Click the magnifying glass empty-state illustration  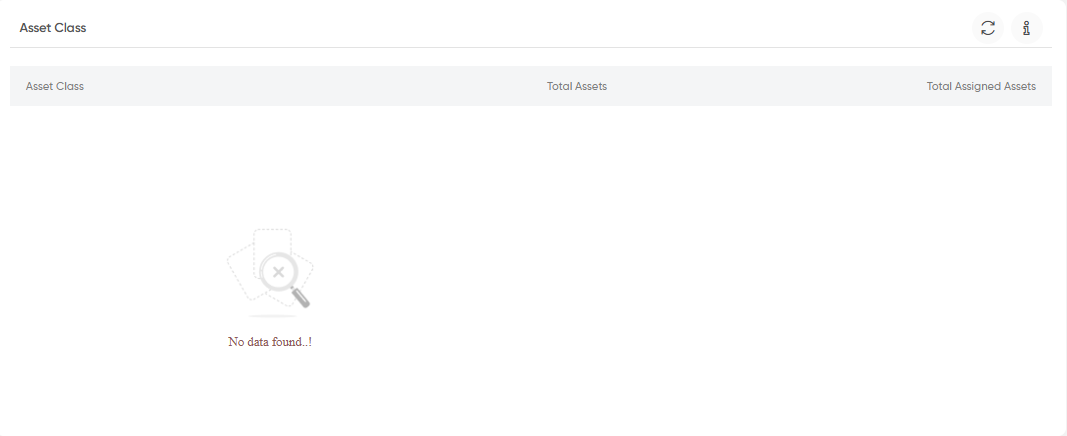270,273
